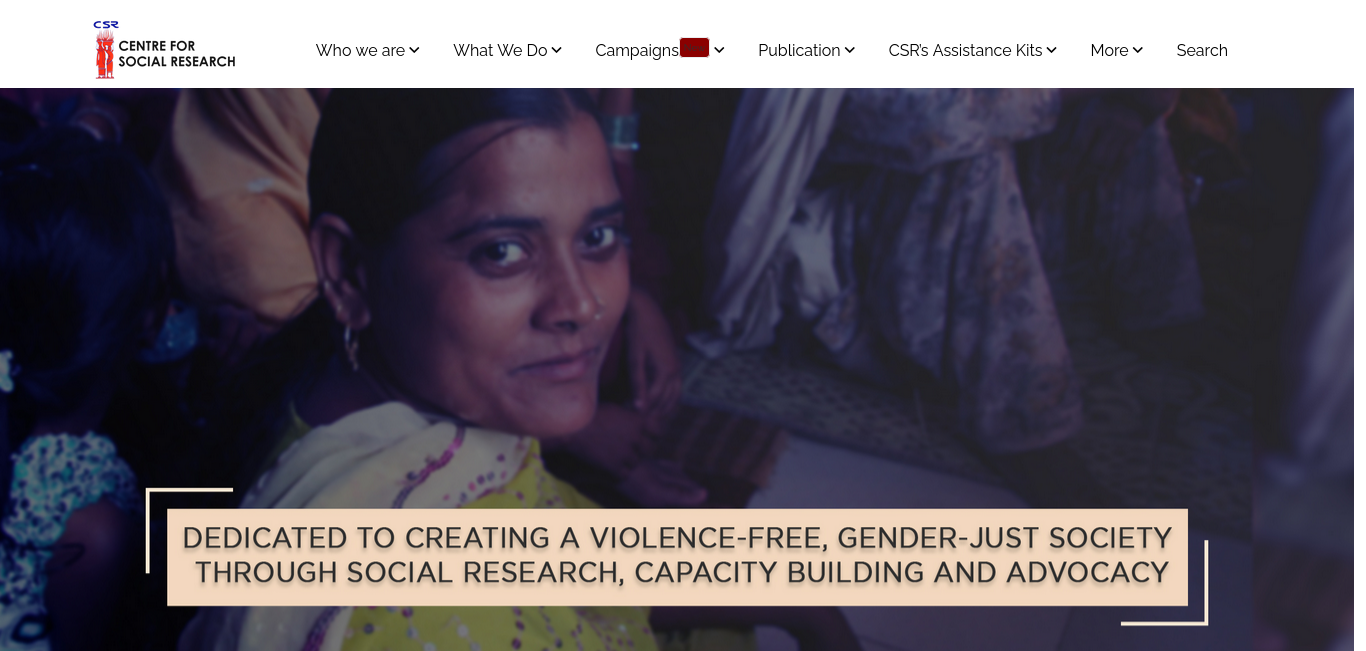Open the Publication menu
The image size is (1366, 651).
[799, 50]
